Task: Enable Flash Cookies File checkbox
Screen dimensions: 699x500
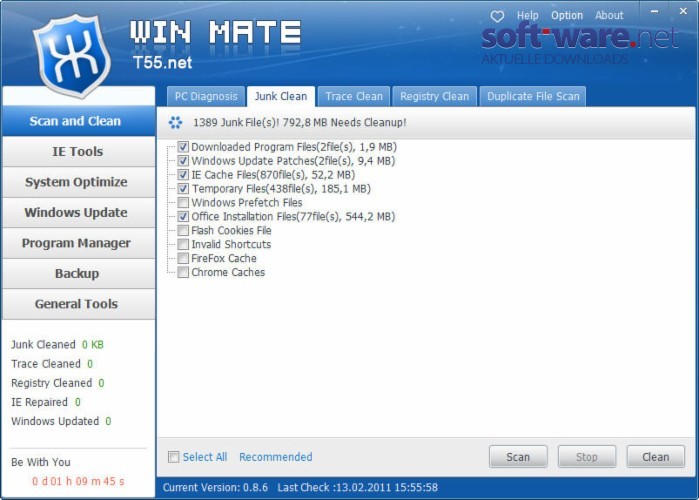Action: pyautogui.click(x=183, y=230)
